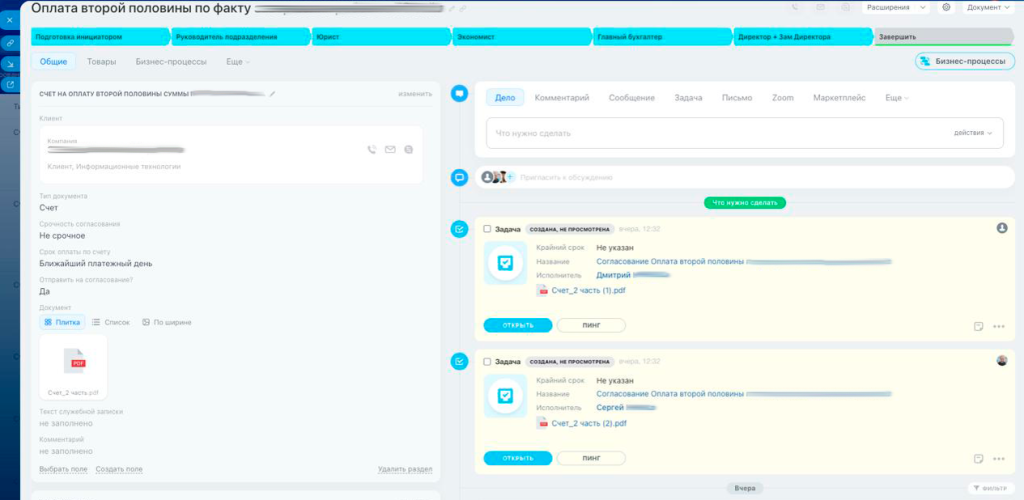Screen dimensions: 1024x500
Task: Click the ПИНГ button on Сергей's task
Action: tap(591, 457)
